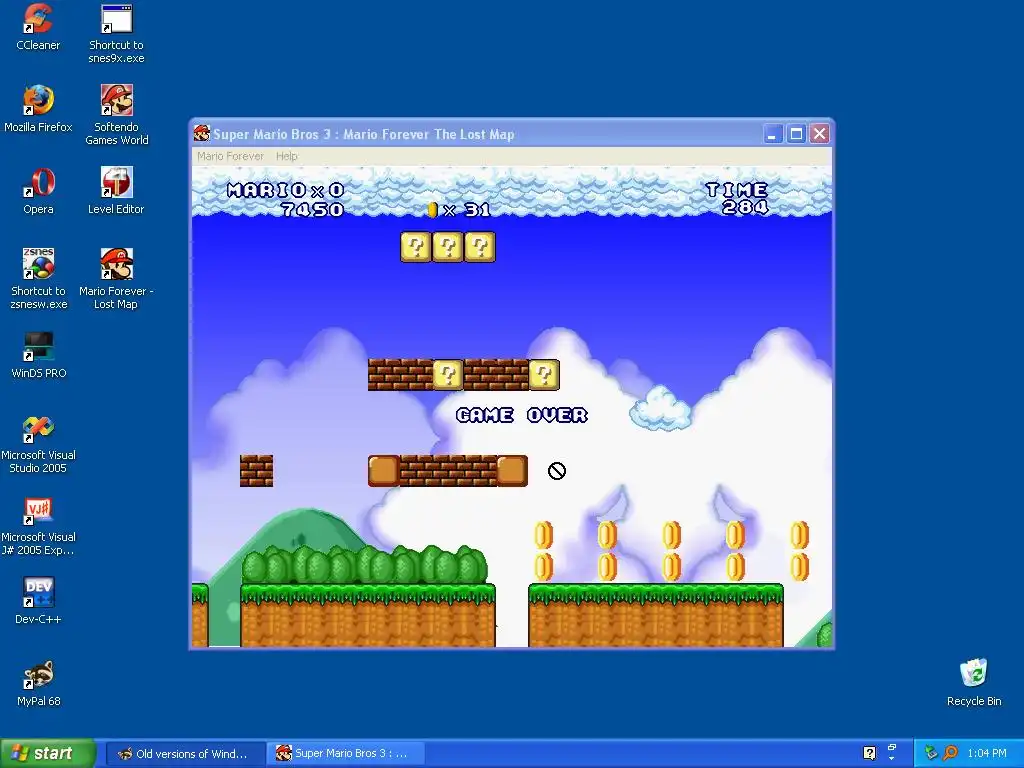Click the 1:04 PM taskbar clock
The width and height of the screenshot is (1024, 768).
pos(987,754)
